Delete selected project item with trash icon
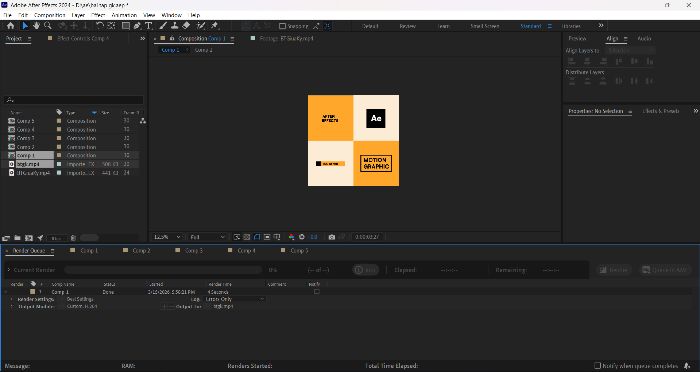The width and height of the screenshot is (700, 372). 73,238
